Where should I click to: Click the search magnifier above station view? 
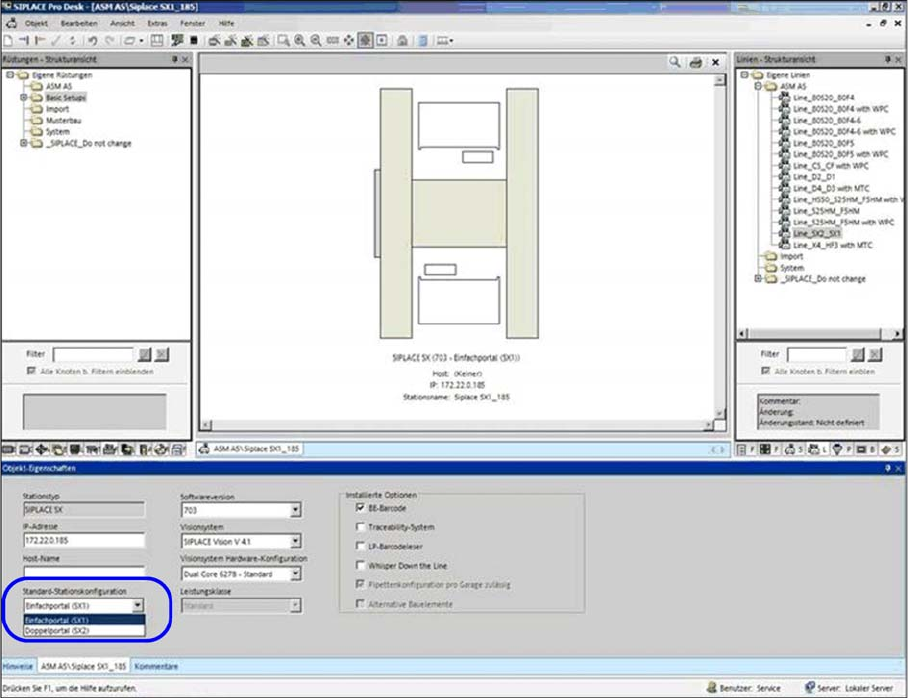(676, 63)
